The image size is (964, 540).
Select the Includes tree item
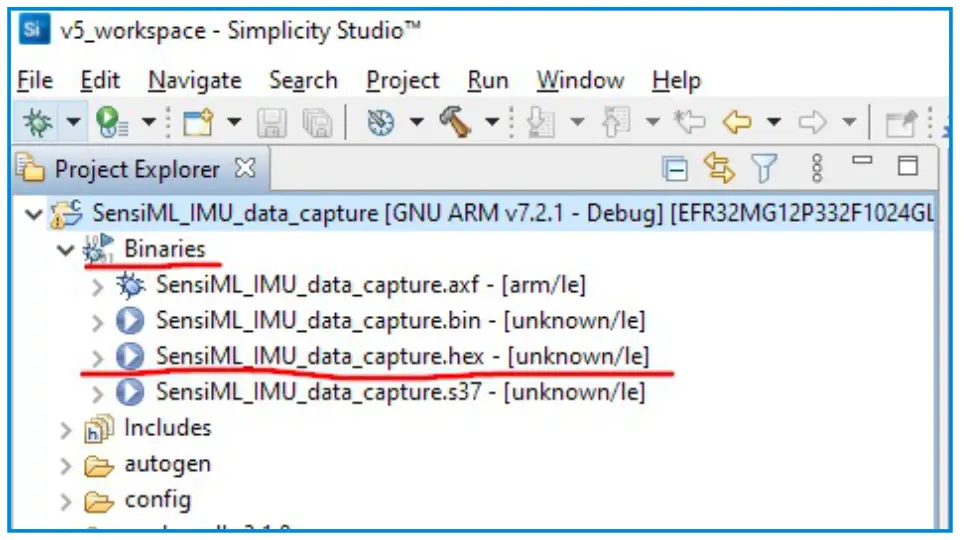pos(167,427)
